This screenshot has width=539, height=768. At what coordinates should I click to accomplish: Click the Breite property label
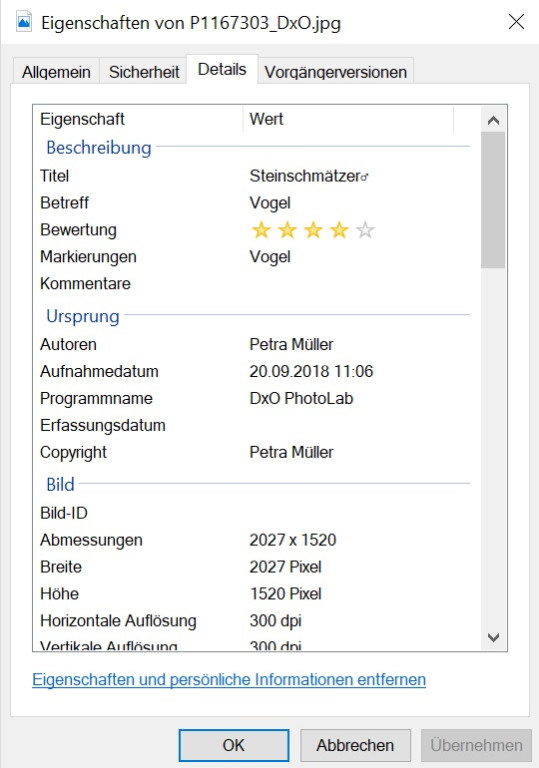[x=61, y=567]
